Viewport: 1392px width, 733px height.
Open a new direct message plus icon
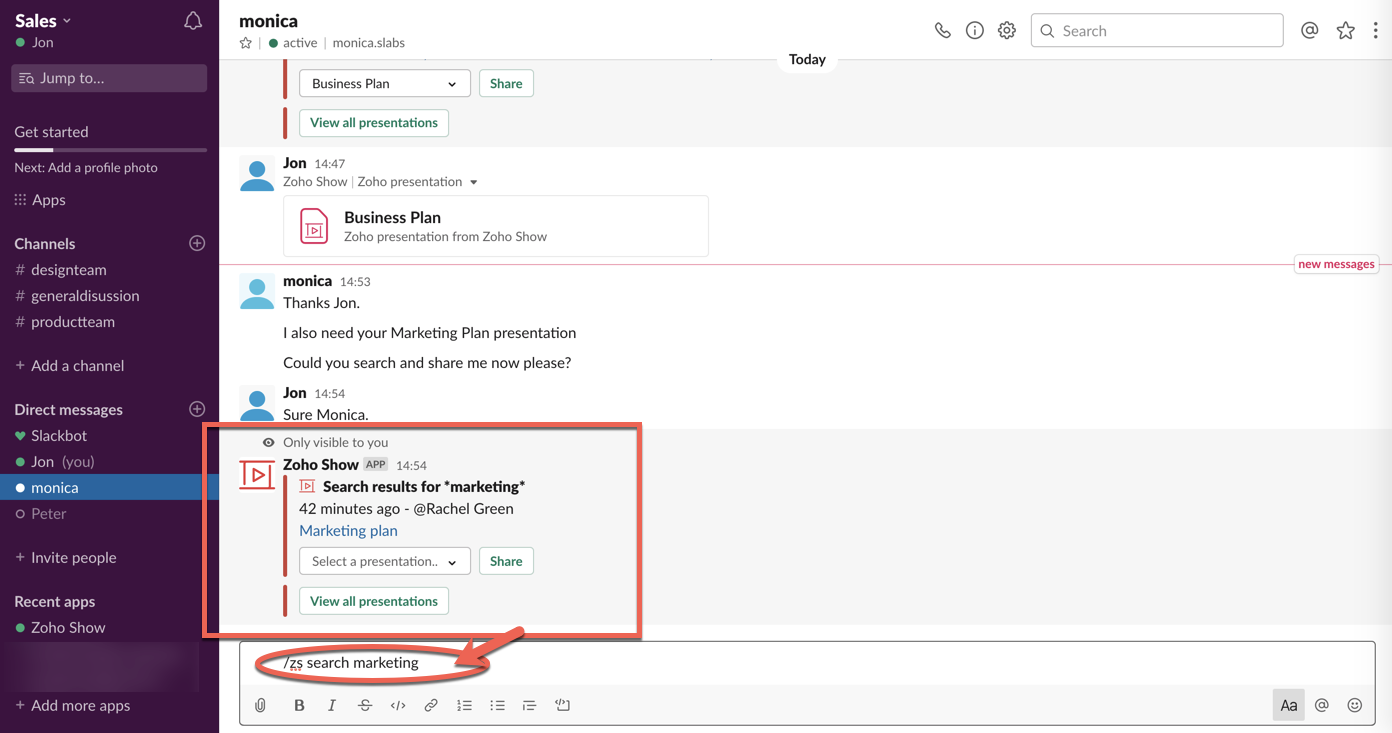pyautogui.click(x=197, y=409)
